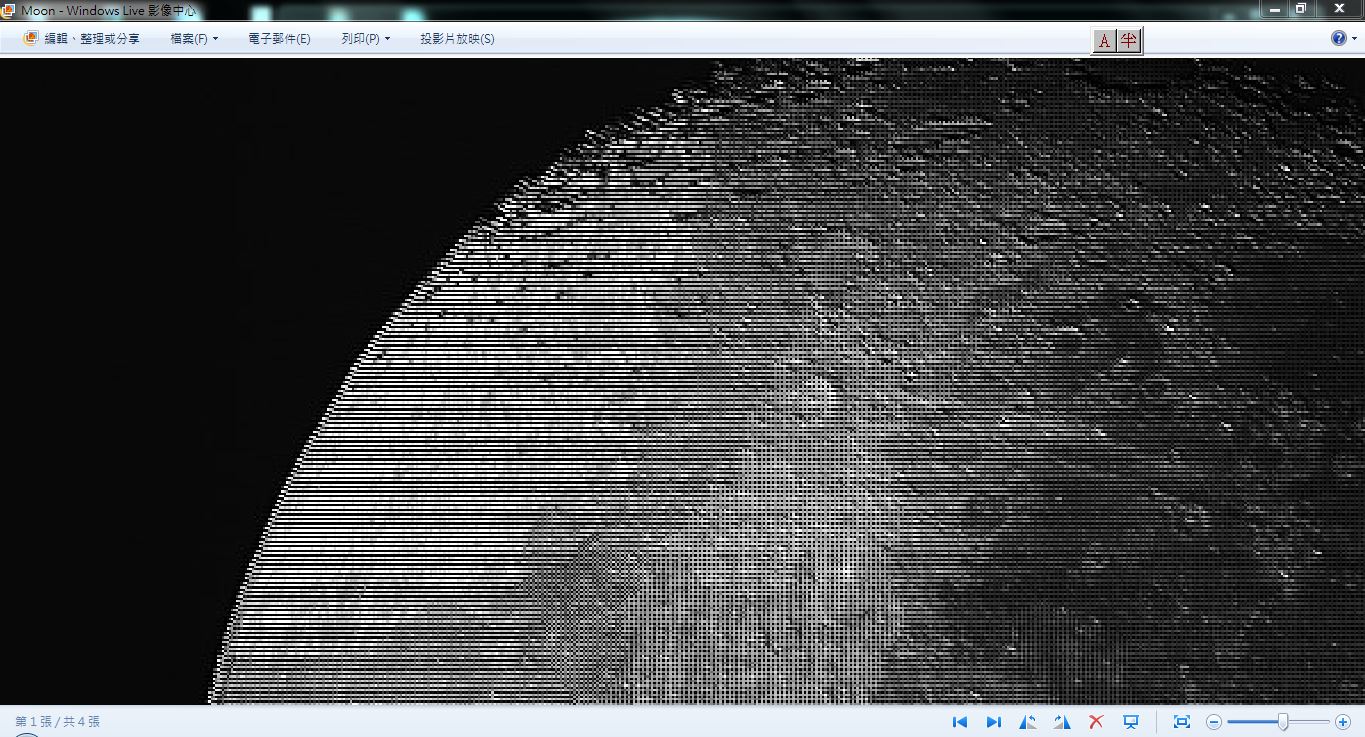
Task: Rotate the photo clockwise
Action: 1062,722
